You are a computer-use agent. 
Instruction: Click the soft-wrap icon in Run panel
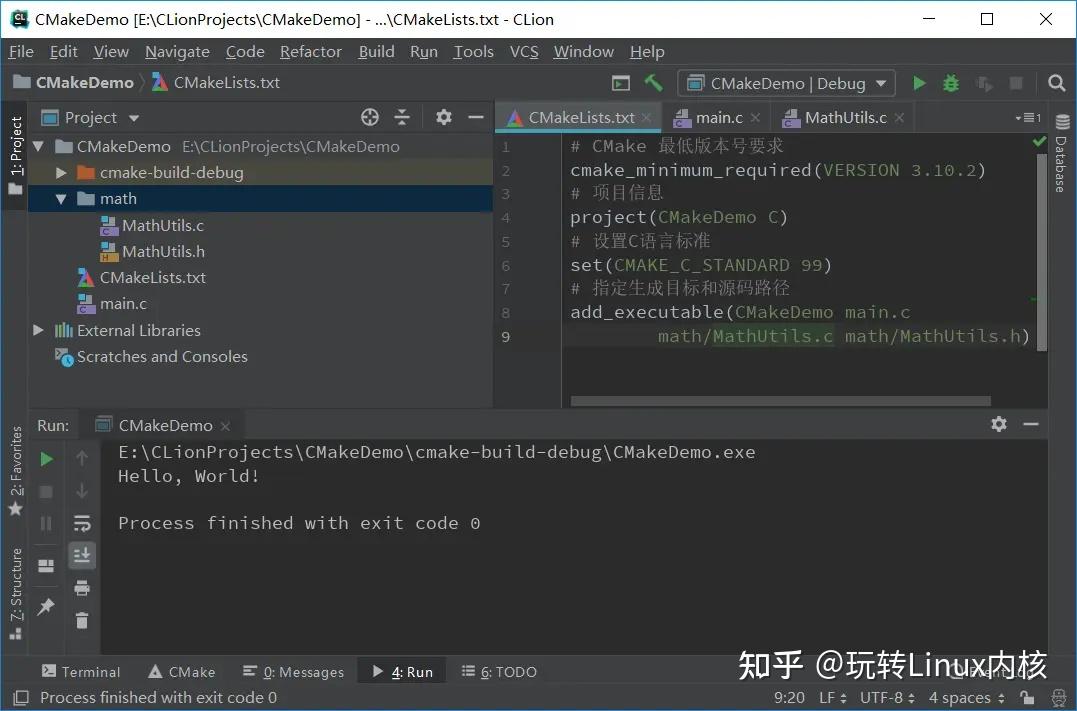point(82,523)
